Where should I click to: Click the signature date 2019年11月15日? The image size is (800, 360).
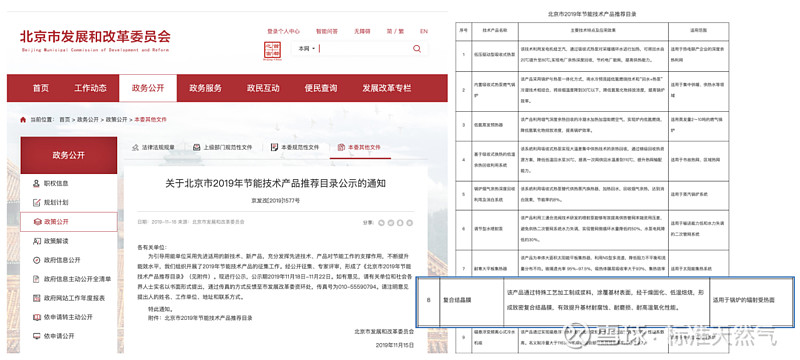click(394, 345)
